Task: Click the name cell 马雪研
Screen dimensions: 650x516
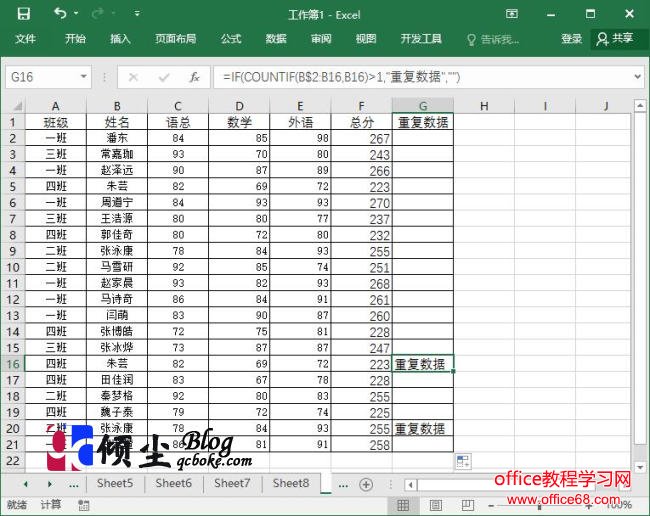Action: point(117,267)
